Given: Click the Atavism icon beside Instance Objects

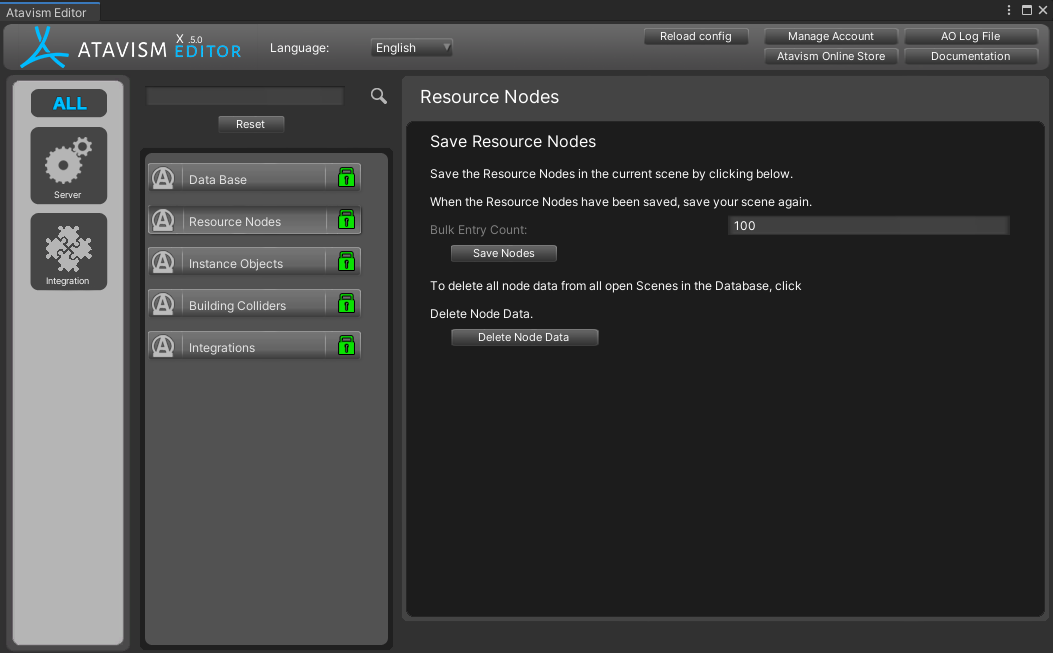Looking at the screenshot, I should pos(163,263).
